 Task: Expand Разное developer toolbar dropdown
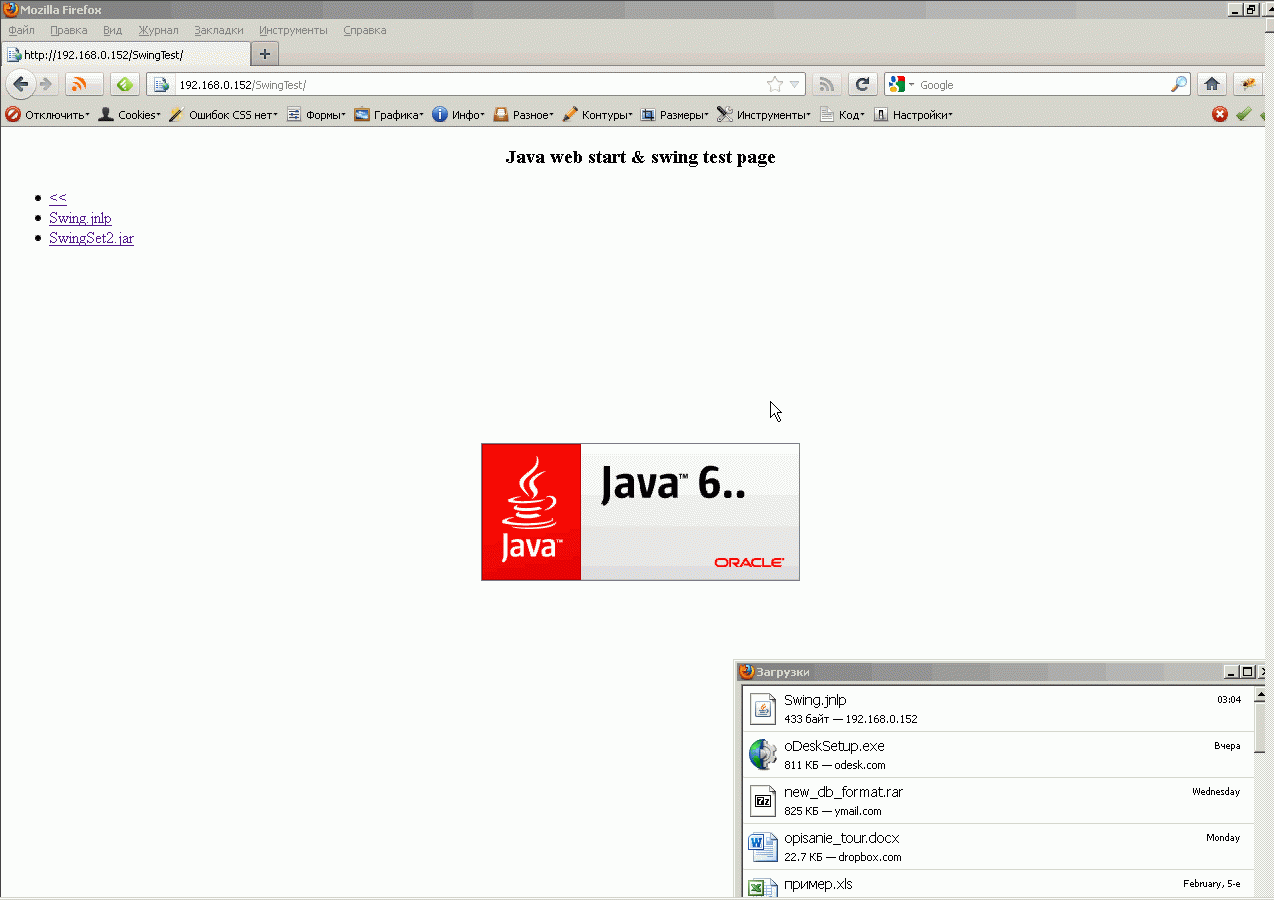(x=524, y=115)
